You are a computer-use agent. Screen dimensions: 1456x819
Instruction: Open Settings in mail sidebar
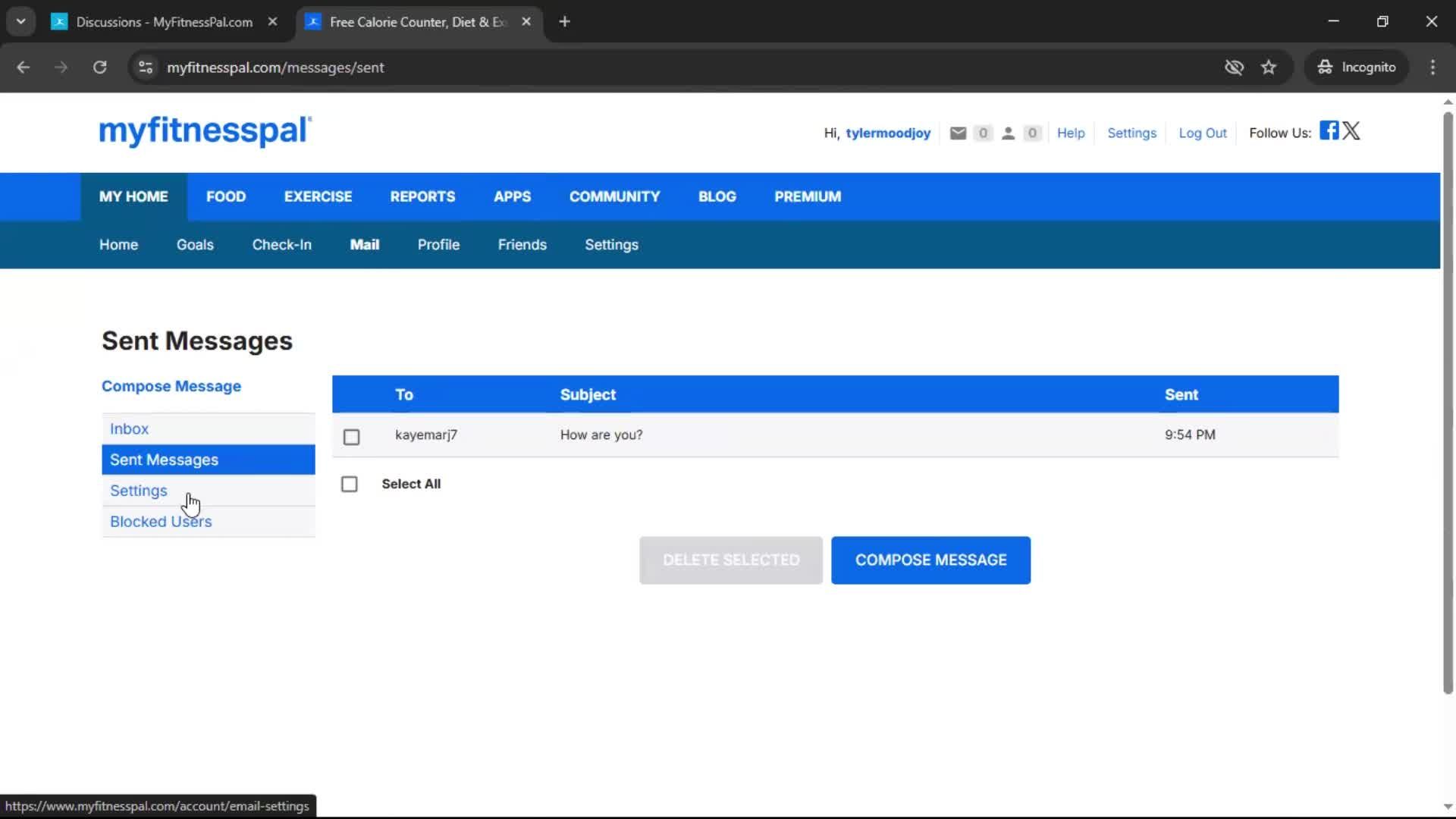pyautogui.click(x=209, y=491)
